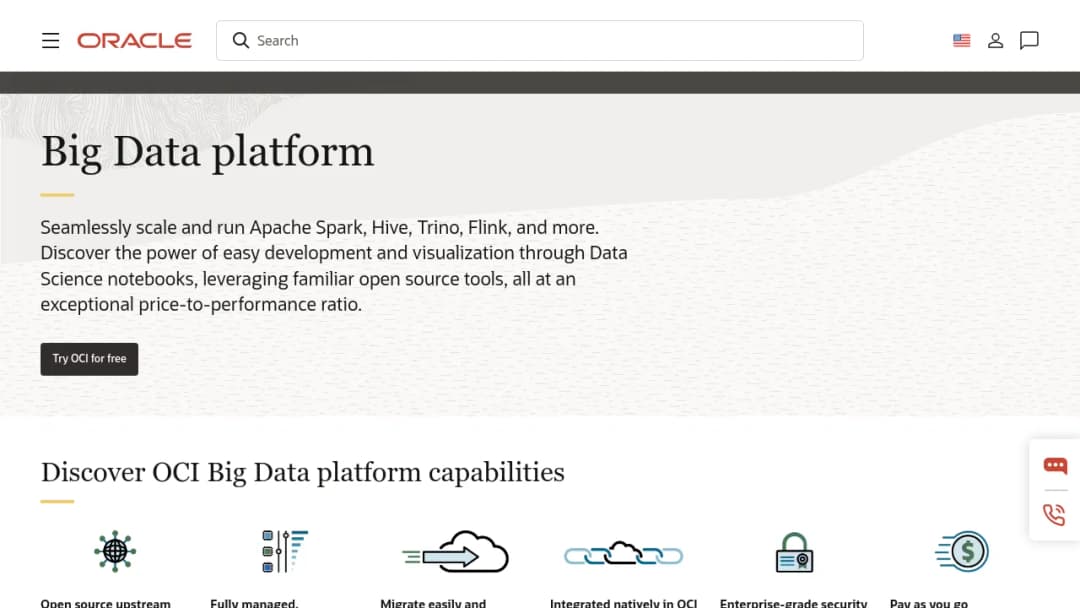Select the Enterprise-grade security label
1080x608 pixels.
793,603
